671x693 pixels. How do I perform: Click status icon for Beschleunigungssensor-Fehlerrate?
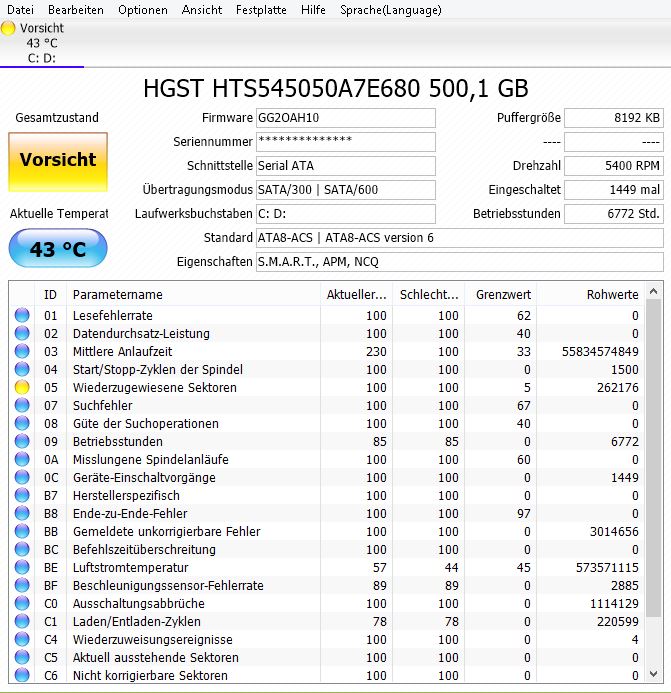click(x=22, y=585)
